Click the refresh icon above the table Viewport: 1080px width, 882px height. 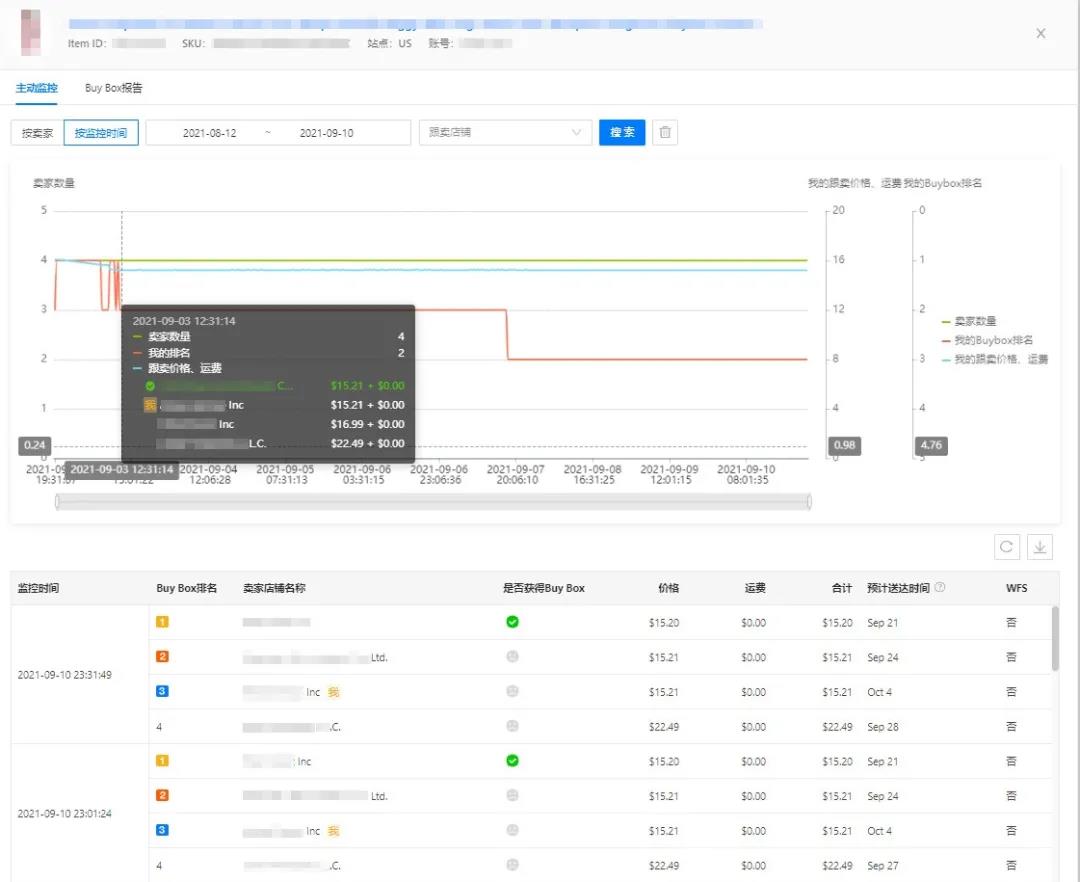click(1007, 547)
